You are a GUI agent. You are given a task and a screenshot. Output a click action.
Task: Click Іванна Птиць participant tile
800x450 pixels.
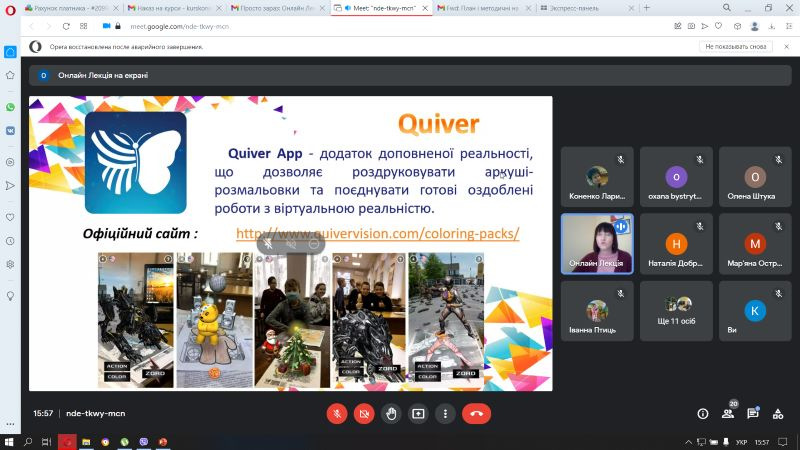point(597,311)
